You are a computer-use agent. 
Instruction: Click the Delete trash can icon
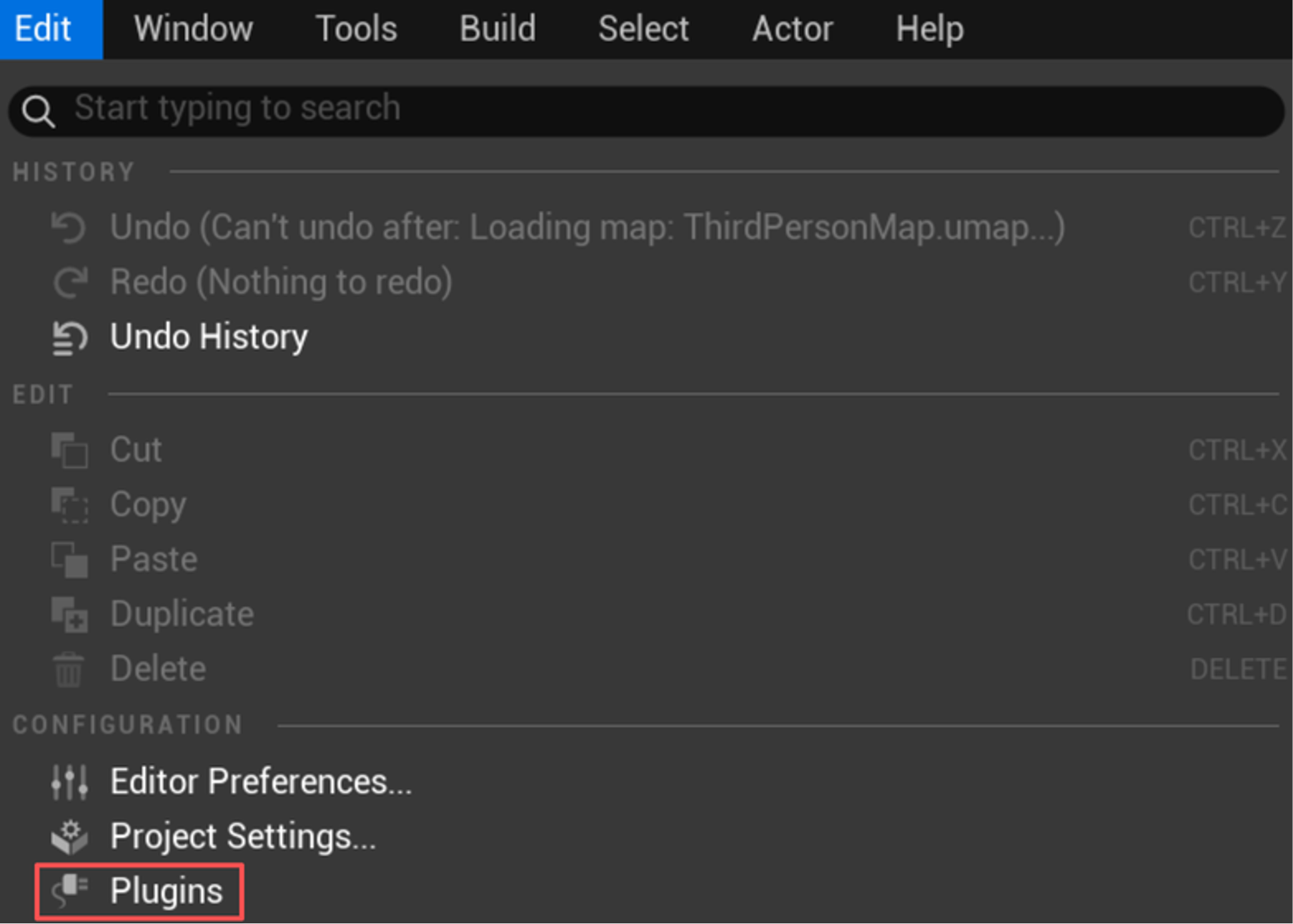click(69, 669)
